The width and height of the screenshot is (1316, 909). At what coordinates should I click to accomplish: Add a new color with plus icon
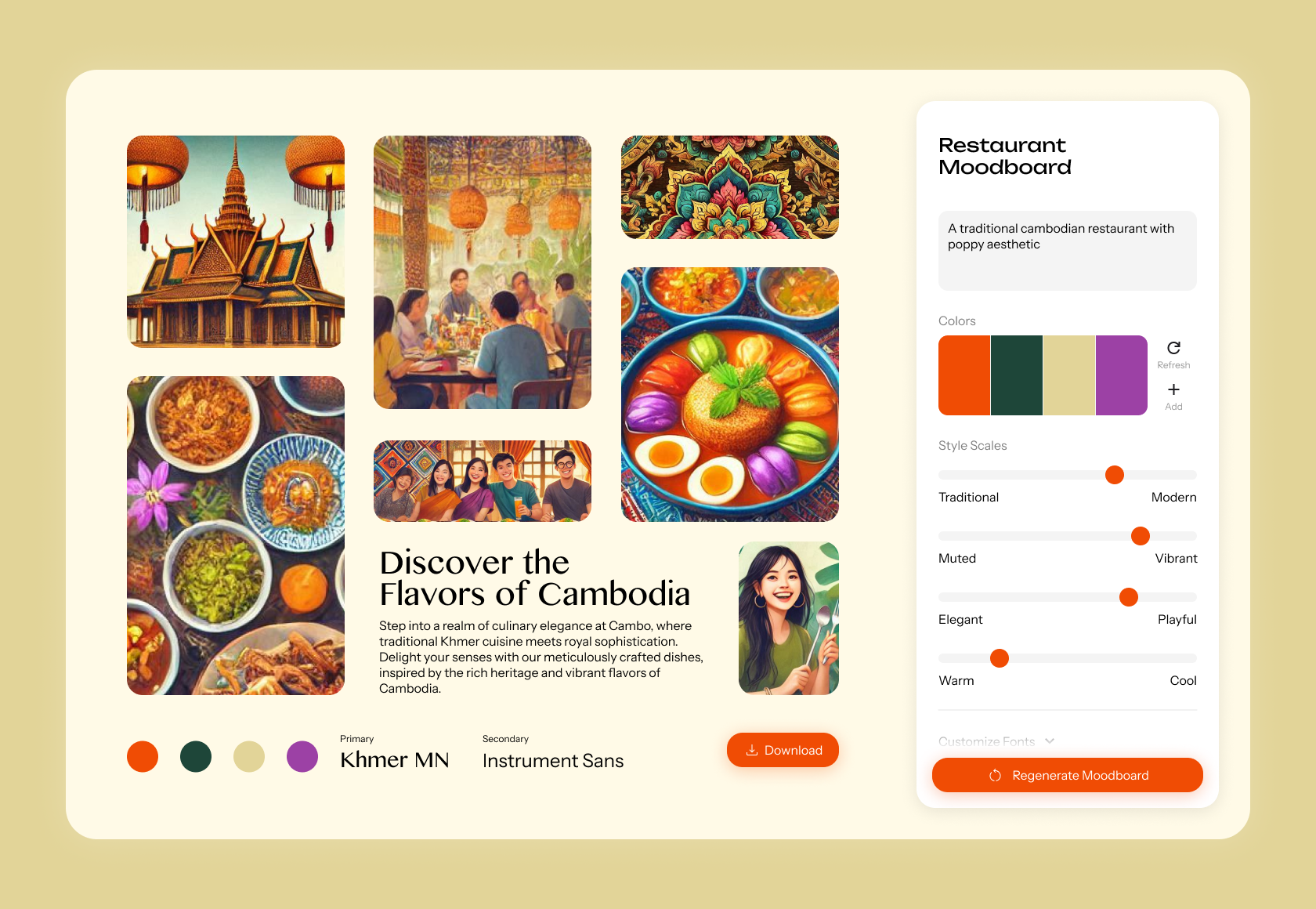pyautogui.click(x=1173, y=389)
